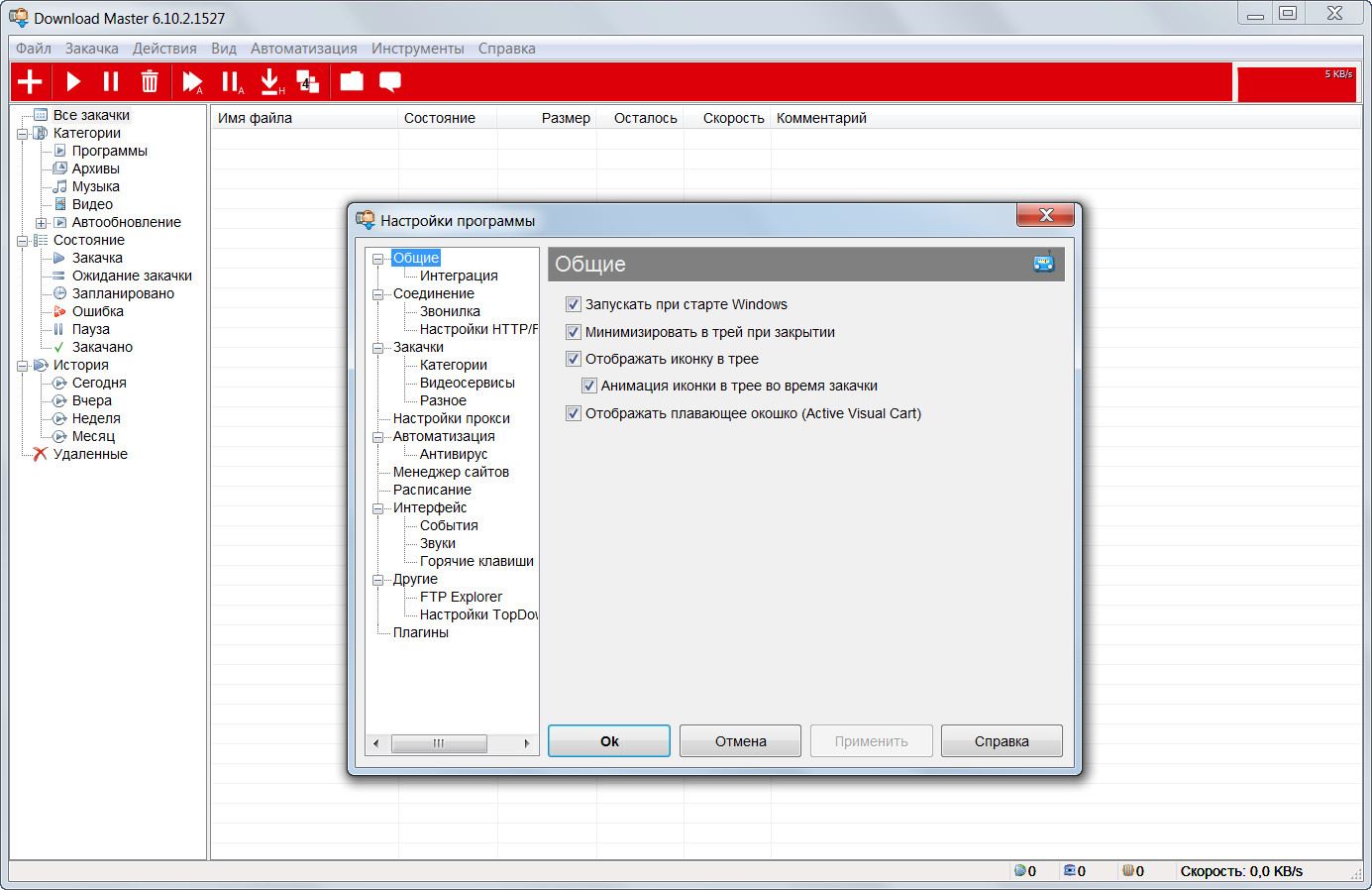This screenshot has width=1372, height=890.
Task: Click the Ошибка red arrow icon
Action: (59, 311)
